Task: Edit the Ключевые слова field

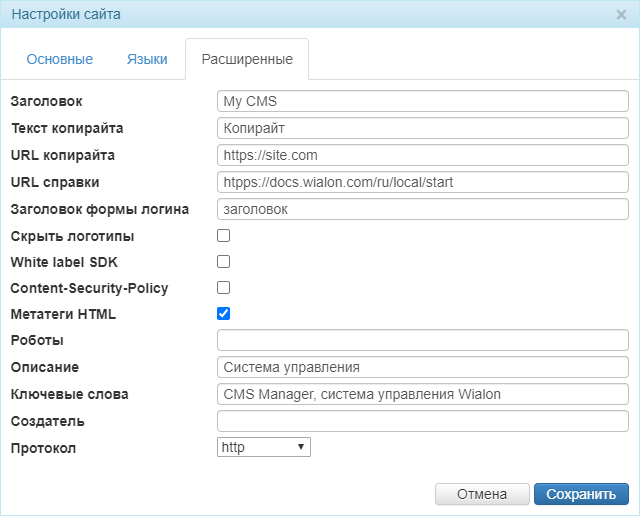Action: point(422,394)
